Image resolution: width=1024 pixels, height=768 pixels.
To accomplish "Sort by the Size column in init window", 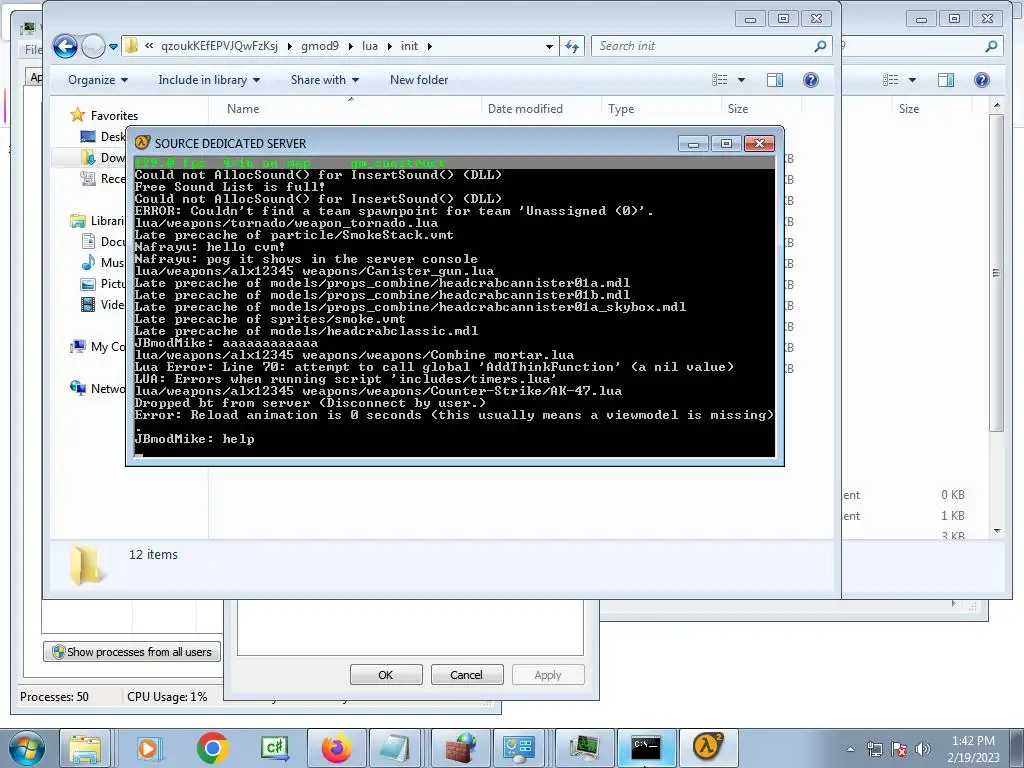I will click(738, 109).
